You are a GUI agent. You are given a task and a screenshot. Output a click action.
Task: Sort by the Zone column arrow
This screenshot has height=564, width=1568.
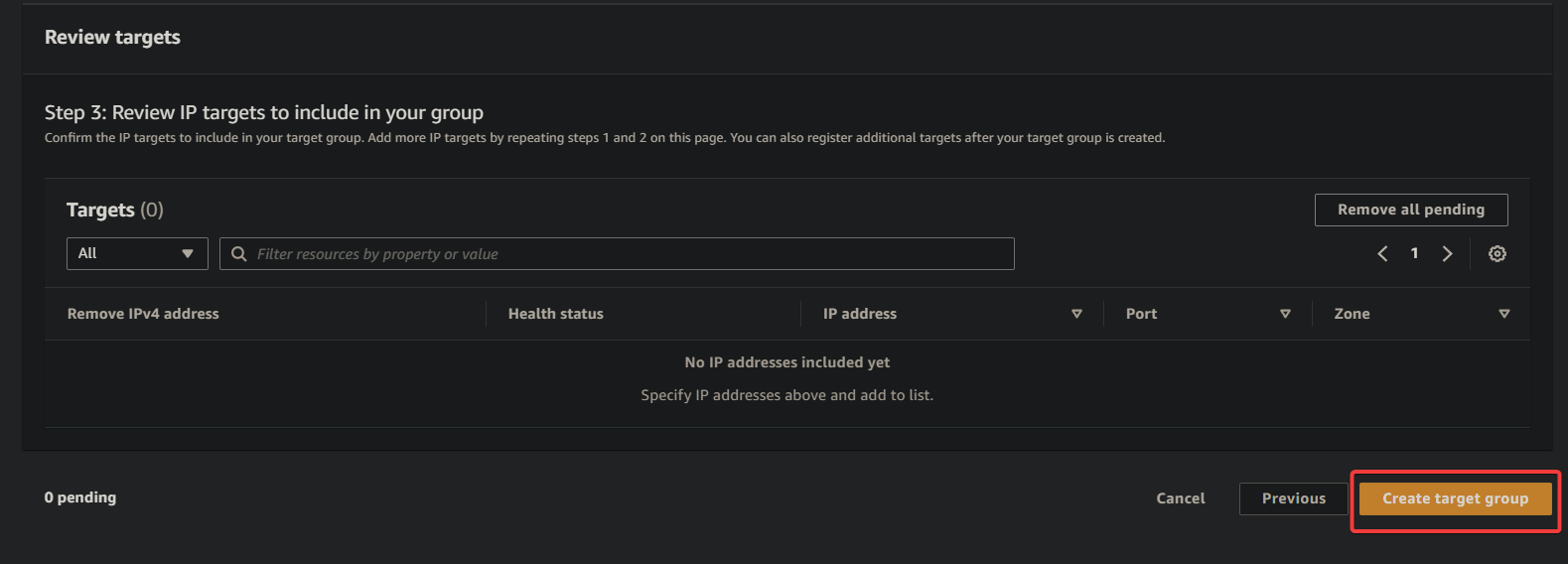(x=1504, y=314)
